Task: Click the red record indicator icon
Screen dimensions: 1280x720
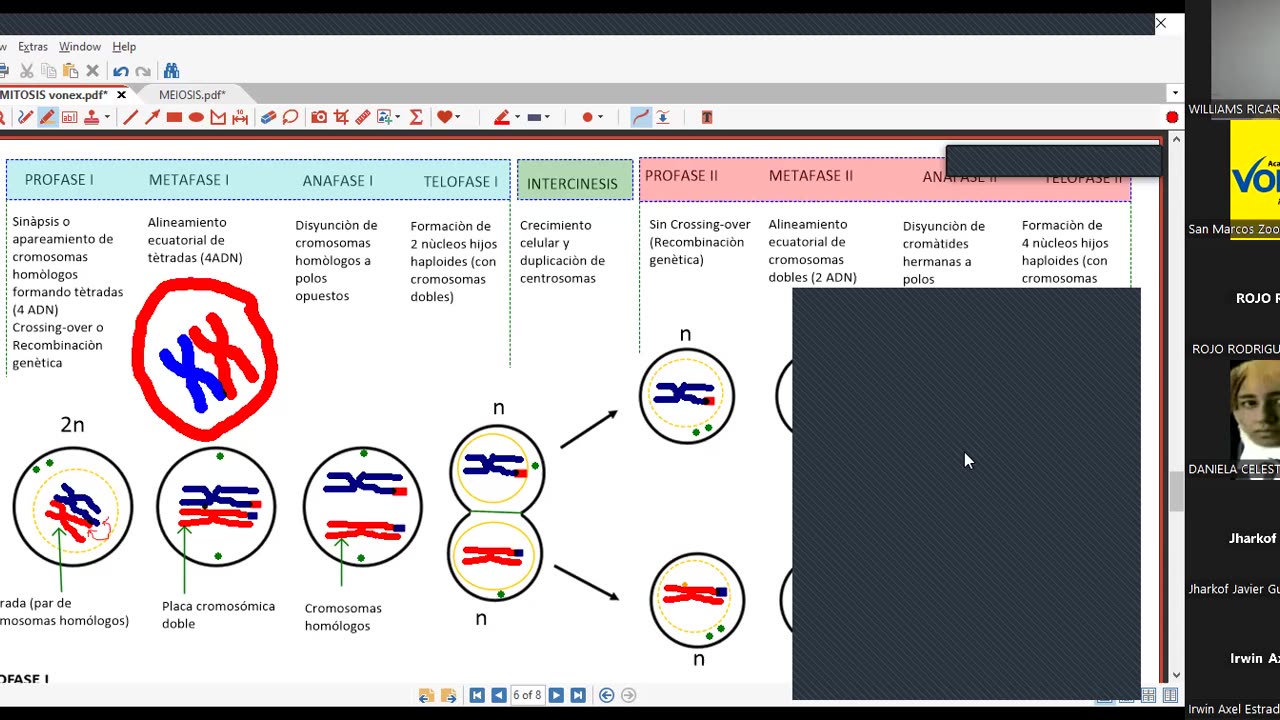Action: 1172,117
